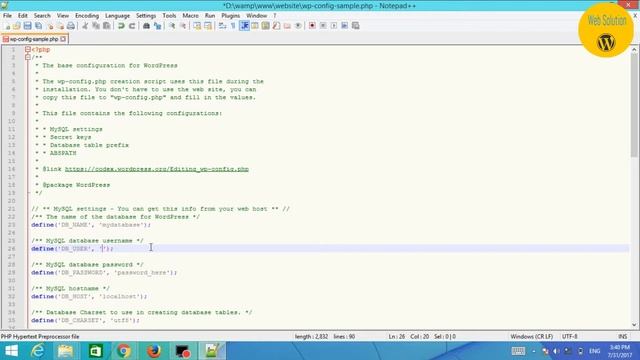
Task: Toggle word wrap toolbar button
Action: point(222,26)
